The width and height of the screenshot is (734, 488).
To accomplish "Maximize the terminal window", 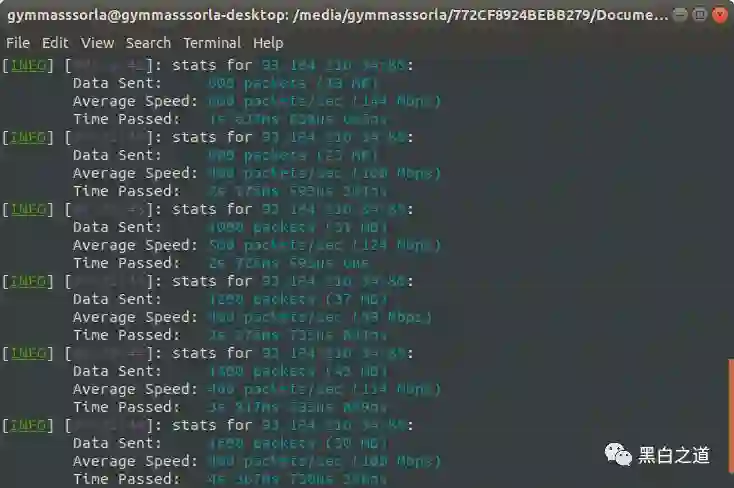I will coord(699,15).
